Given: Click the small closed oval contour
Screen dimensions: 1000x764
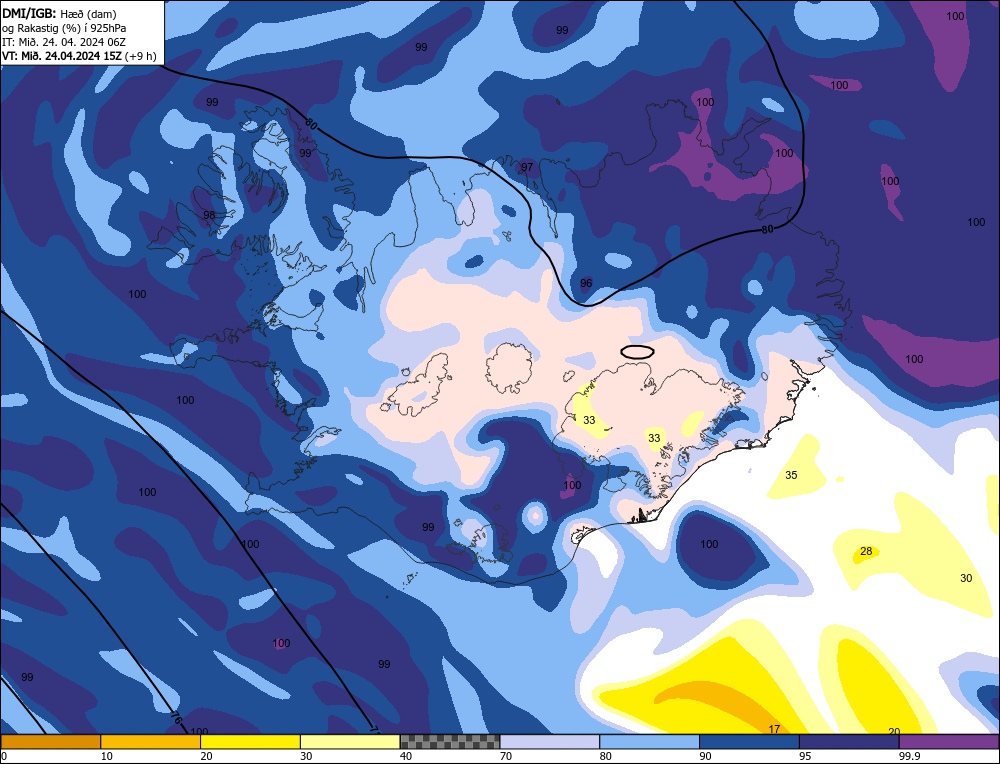Looking at the screenshot, I should coord(637,351).
